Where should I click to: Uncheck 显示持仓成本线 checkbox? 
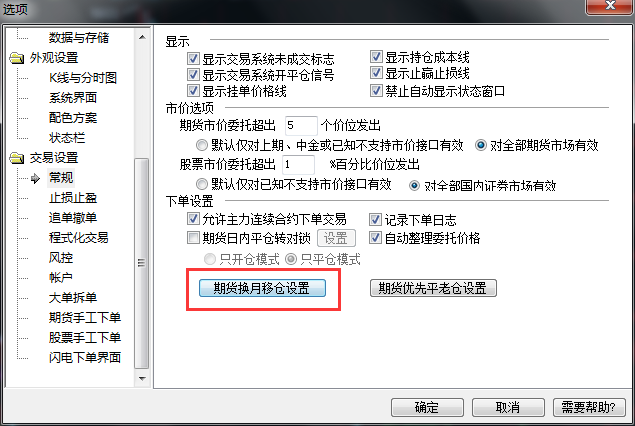pos(376,57)
